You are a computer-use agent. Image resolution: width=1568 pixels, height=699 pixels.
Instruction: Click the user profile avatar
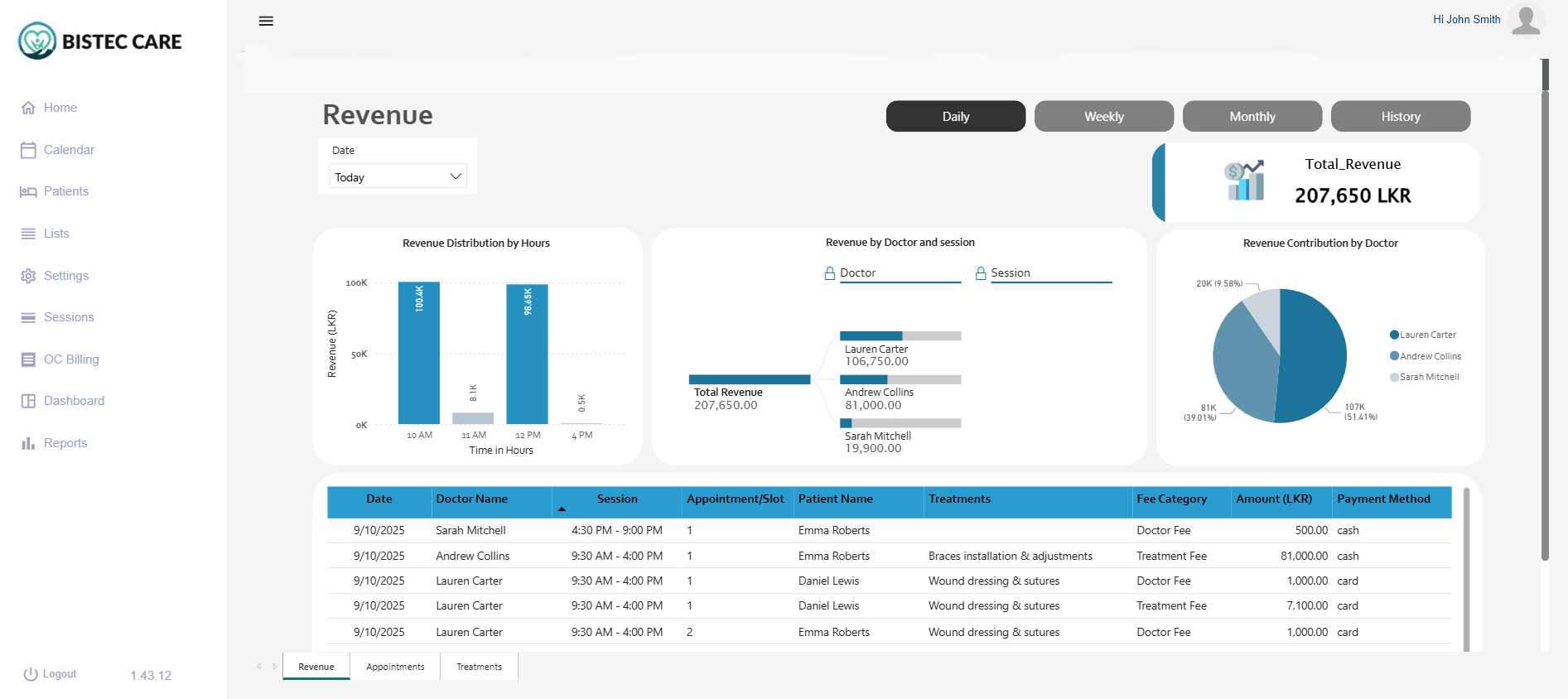[1525, 20]
